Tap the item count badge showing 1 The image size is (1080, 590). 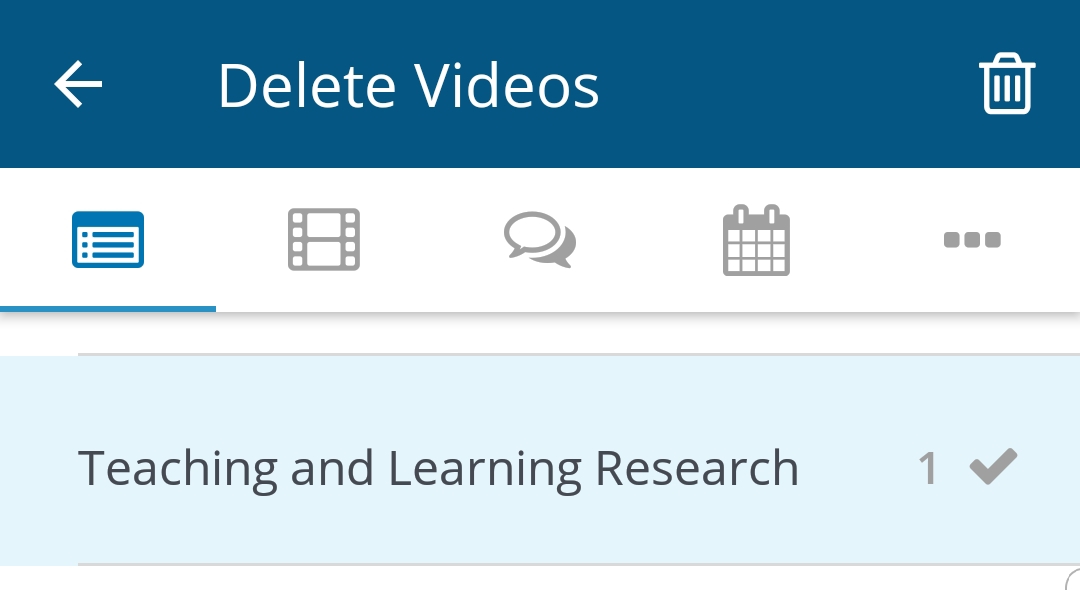click(928, 466)
